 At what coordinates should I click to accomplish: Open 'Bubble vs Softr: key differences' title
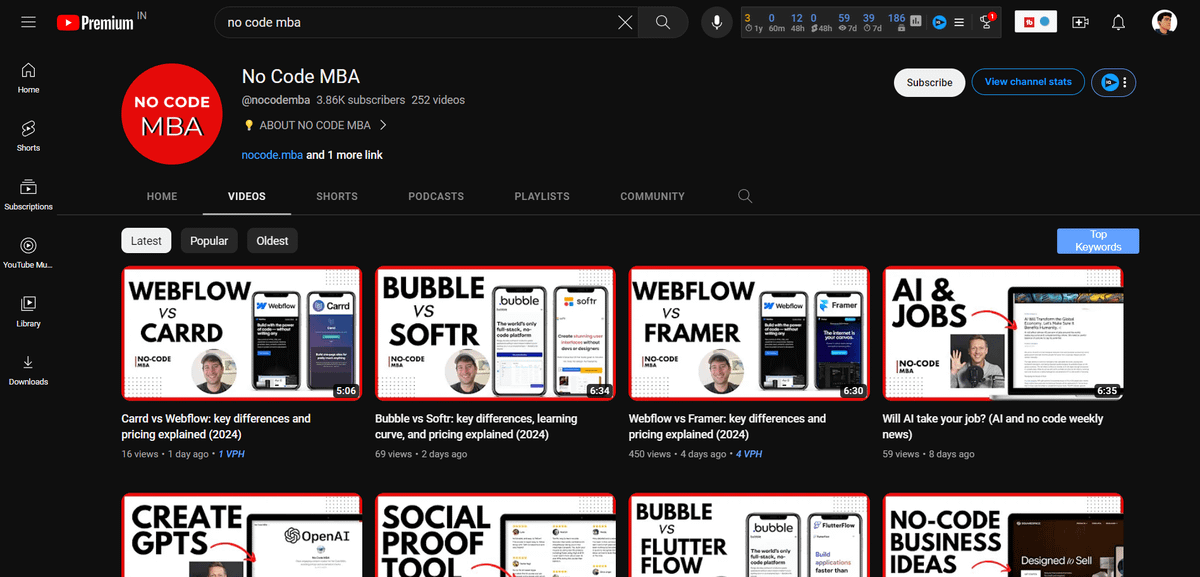coord(477,427)
